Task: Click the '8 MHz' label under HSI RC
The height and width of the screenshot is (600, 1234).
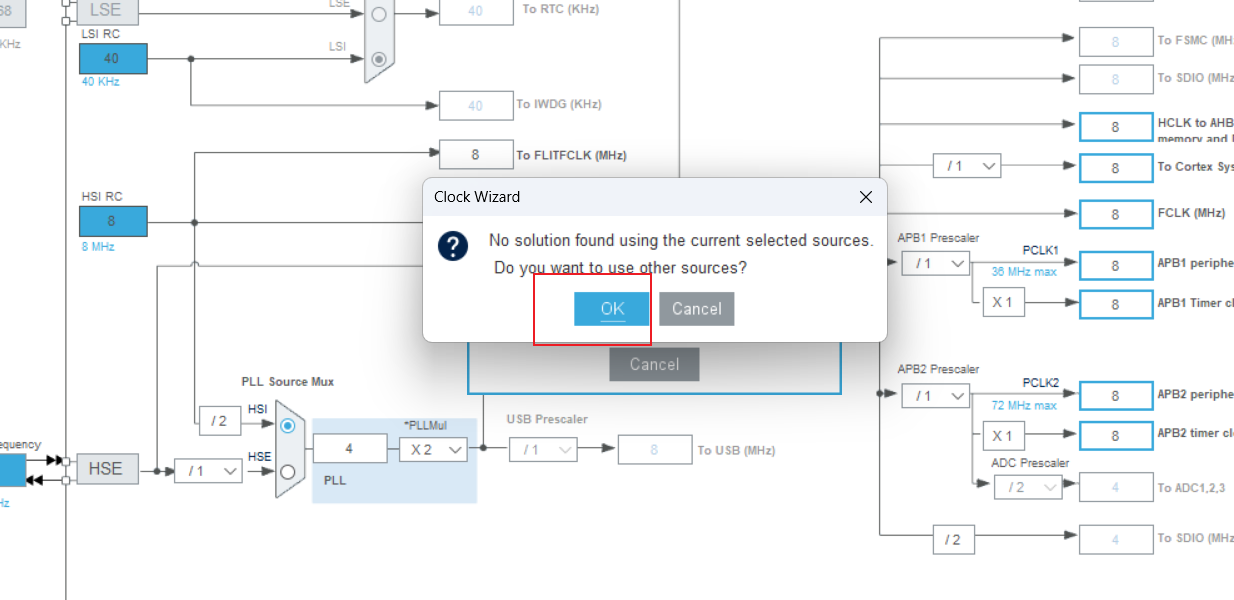Action: 98,245
